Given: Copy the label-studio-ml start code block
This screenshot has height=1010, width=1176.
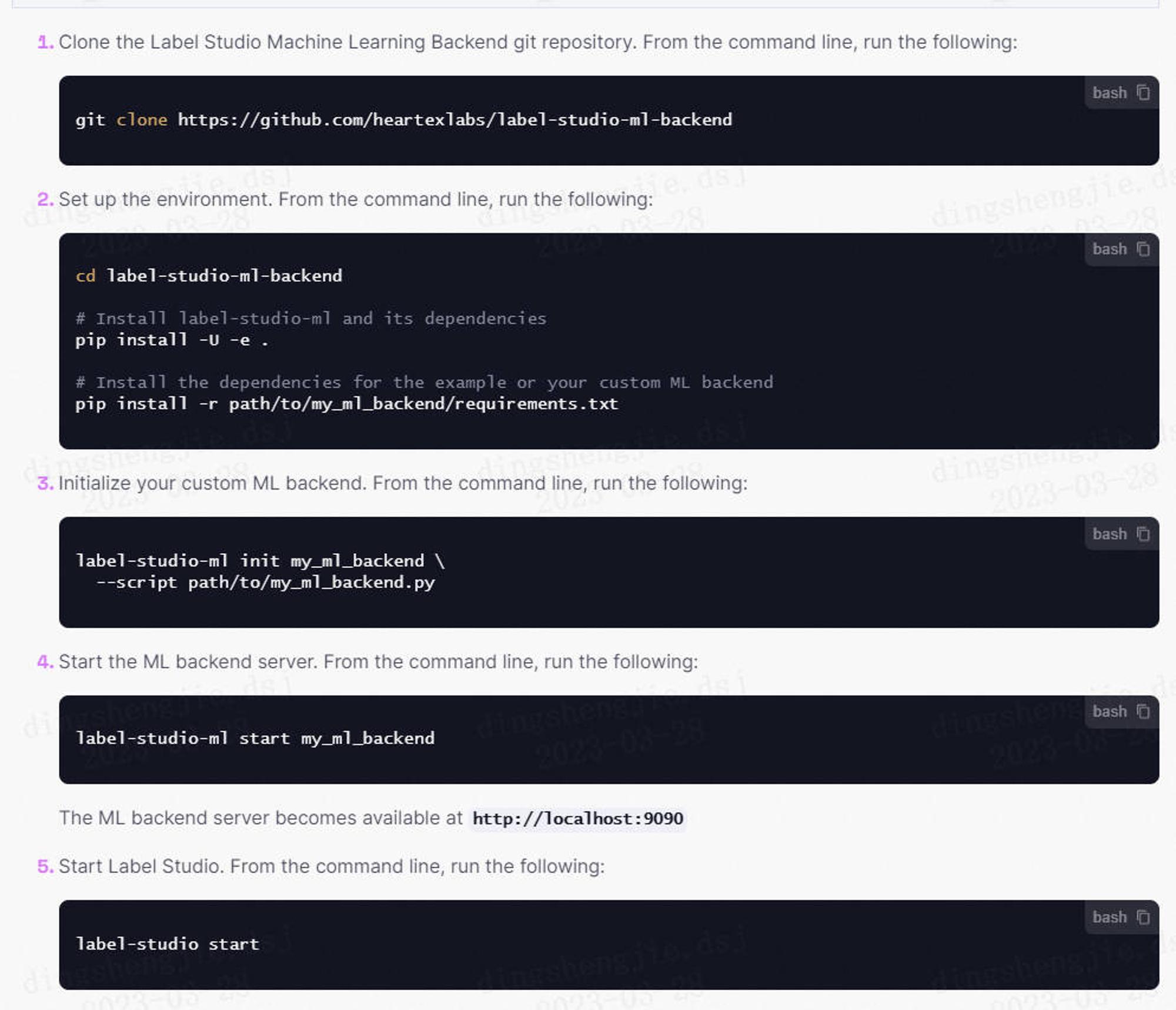Looking at the screenshot, I should (x=1142, y=711).
